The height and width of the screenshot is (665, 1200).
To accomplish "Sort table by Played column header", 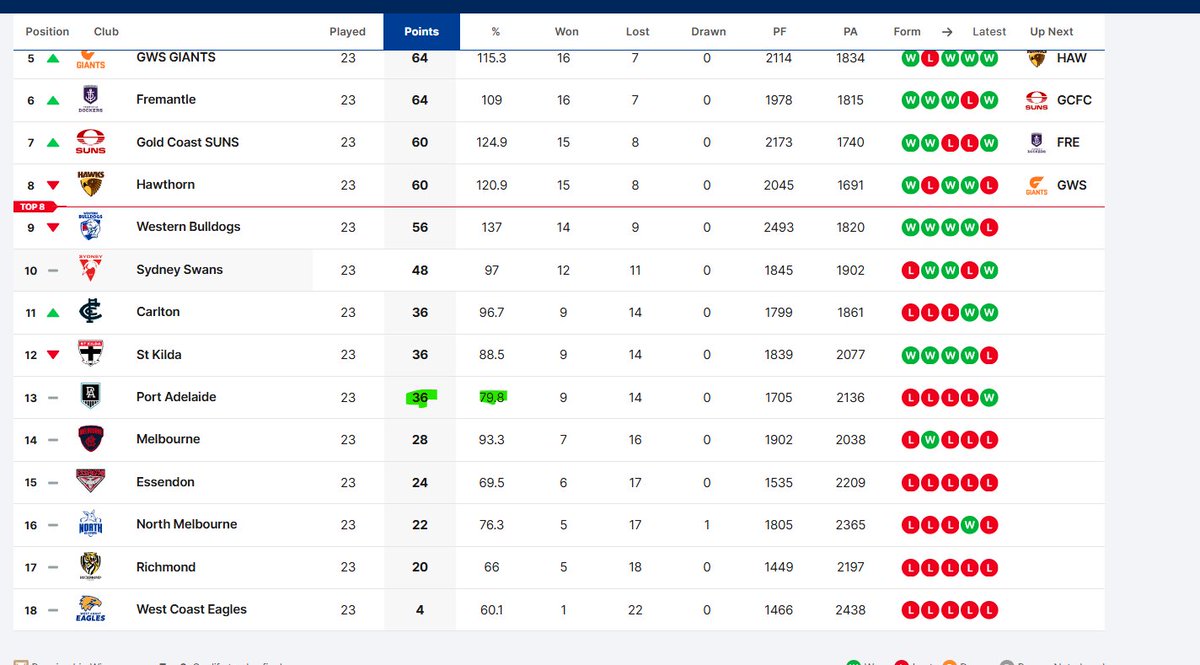I will 347,31.
